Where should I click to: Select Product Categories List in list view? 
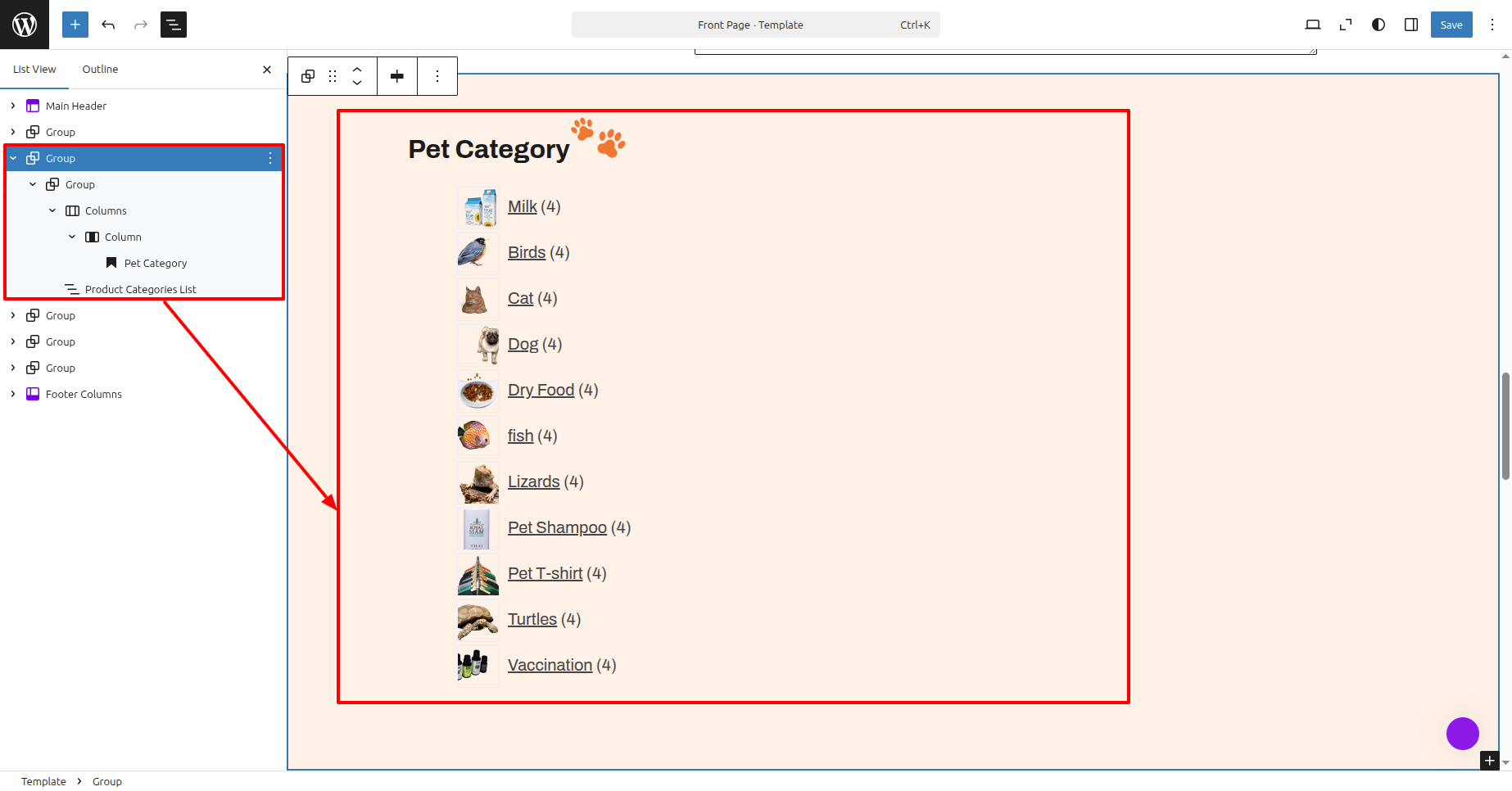tap(140, 289)
